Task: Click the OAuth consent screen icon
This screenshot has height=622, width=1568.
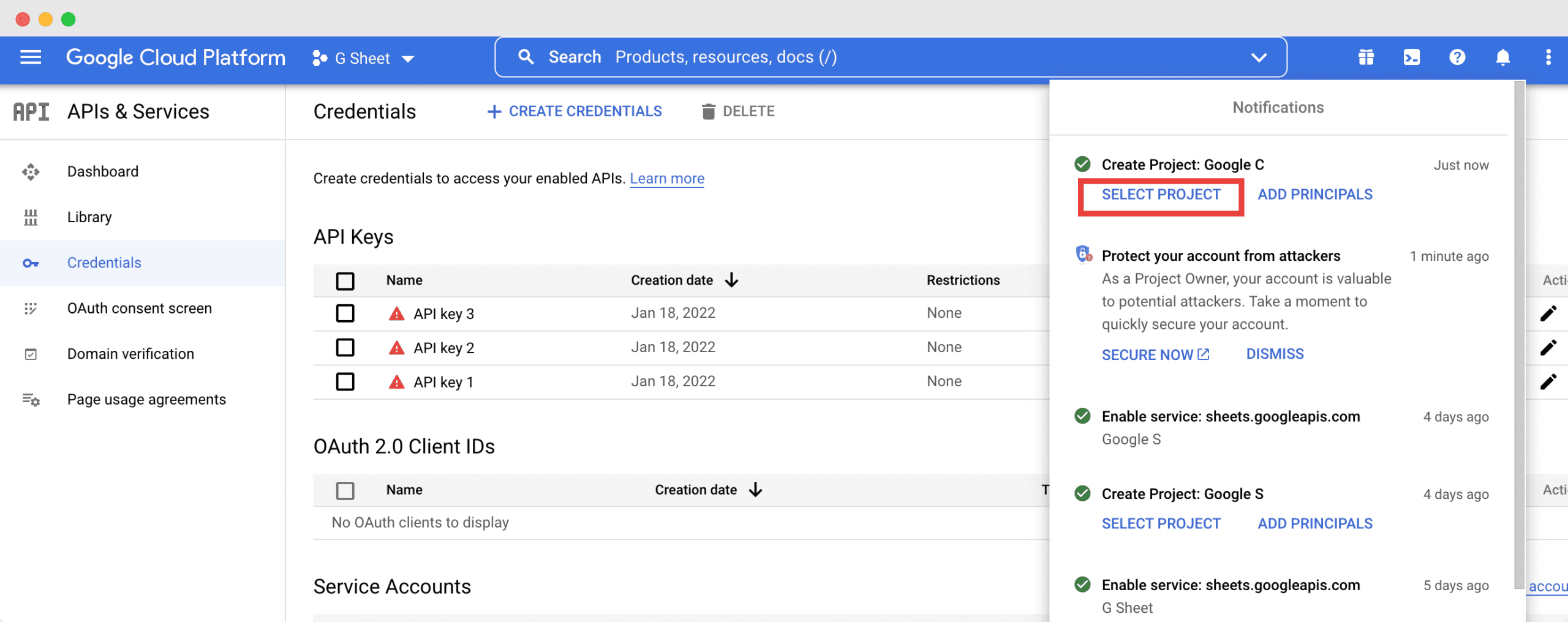Action: pos(31,309)
